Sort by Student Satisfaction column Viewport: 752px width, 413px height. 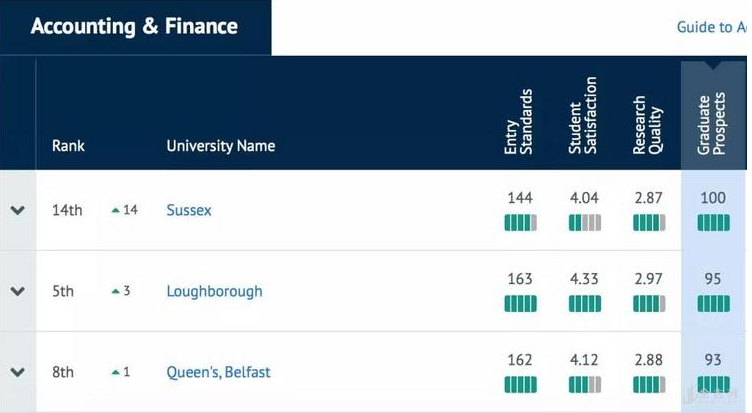click(584, 116)
